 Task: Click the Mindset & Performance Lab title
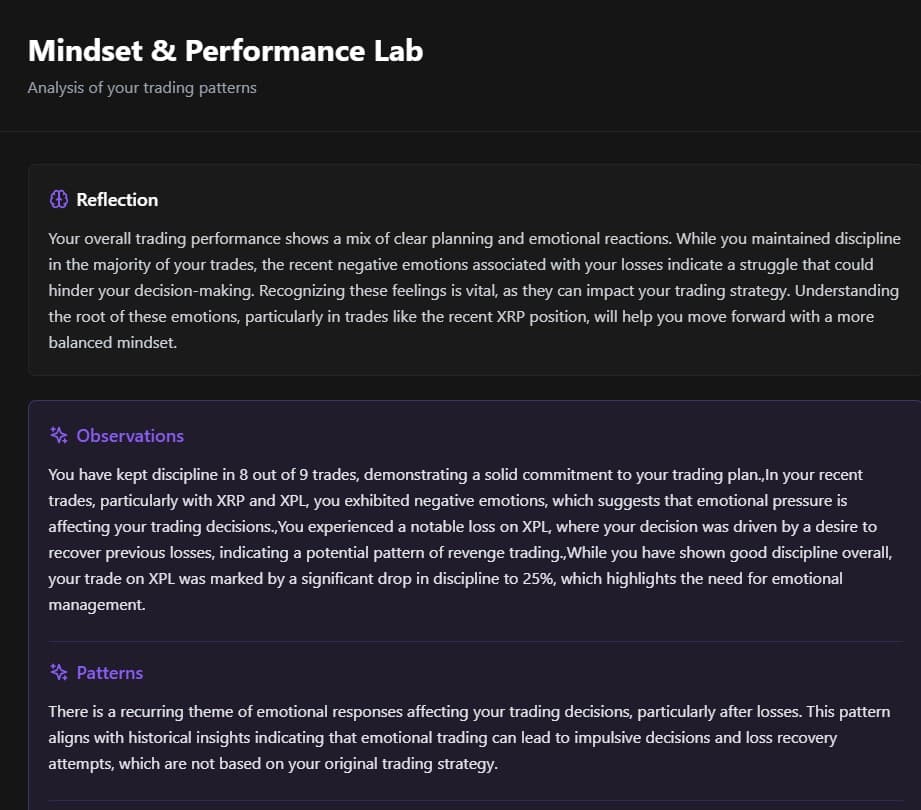tap(225, 50)
